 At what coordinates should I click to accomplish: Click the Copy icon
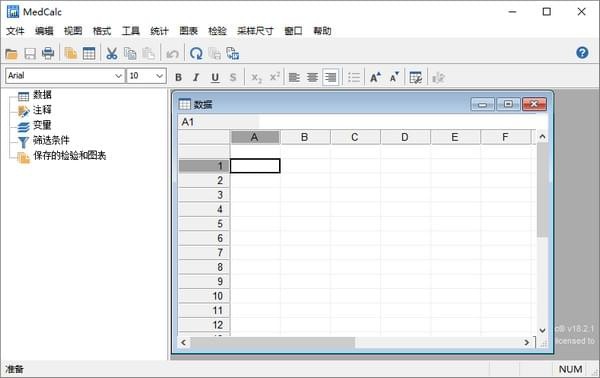point(130,54)
